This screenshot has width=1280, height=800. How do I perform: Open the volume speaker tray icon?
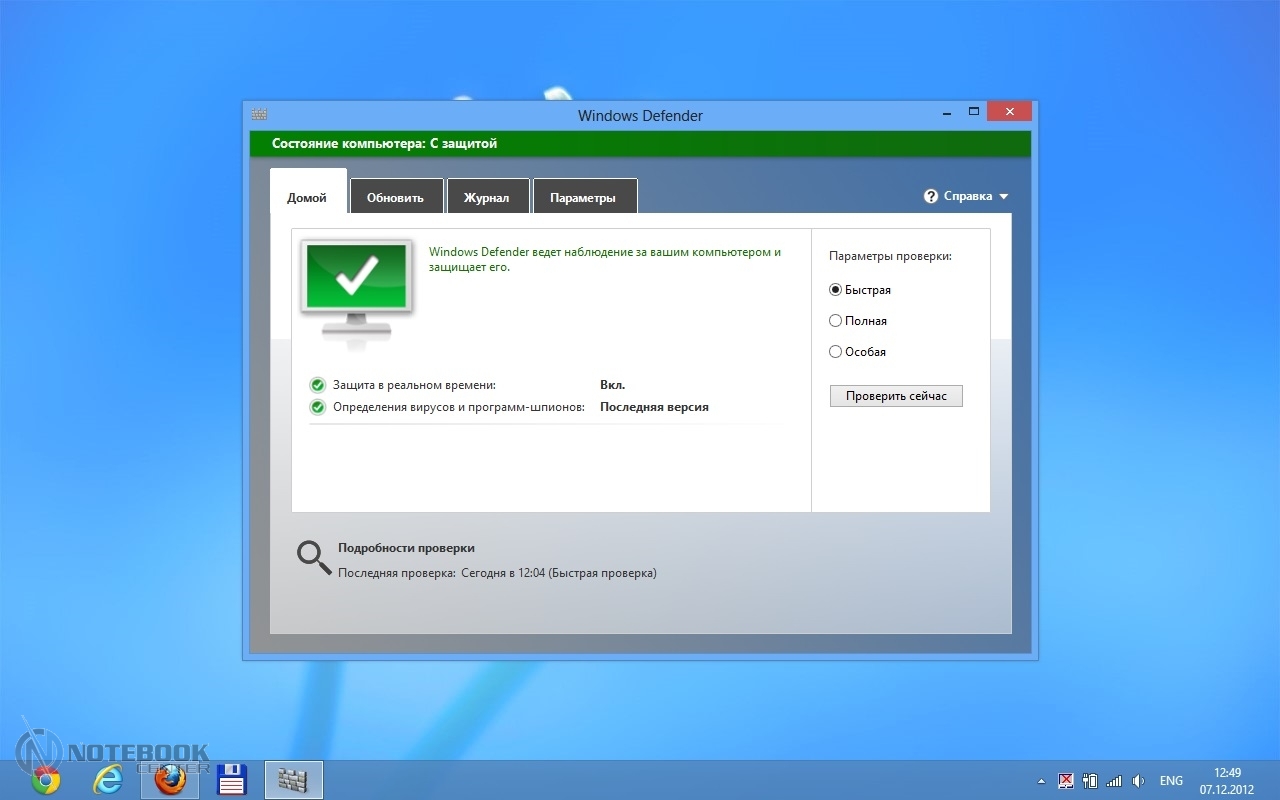coord(1138,781)
